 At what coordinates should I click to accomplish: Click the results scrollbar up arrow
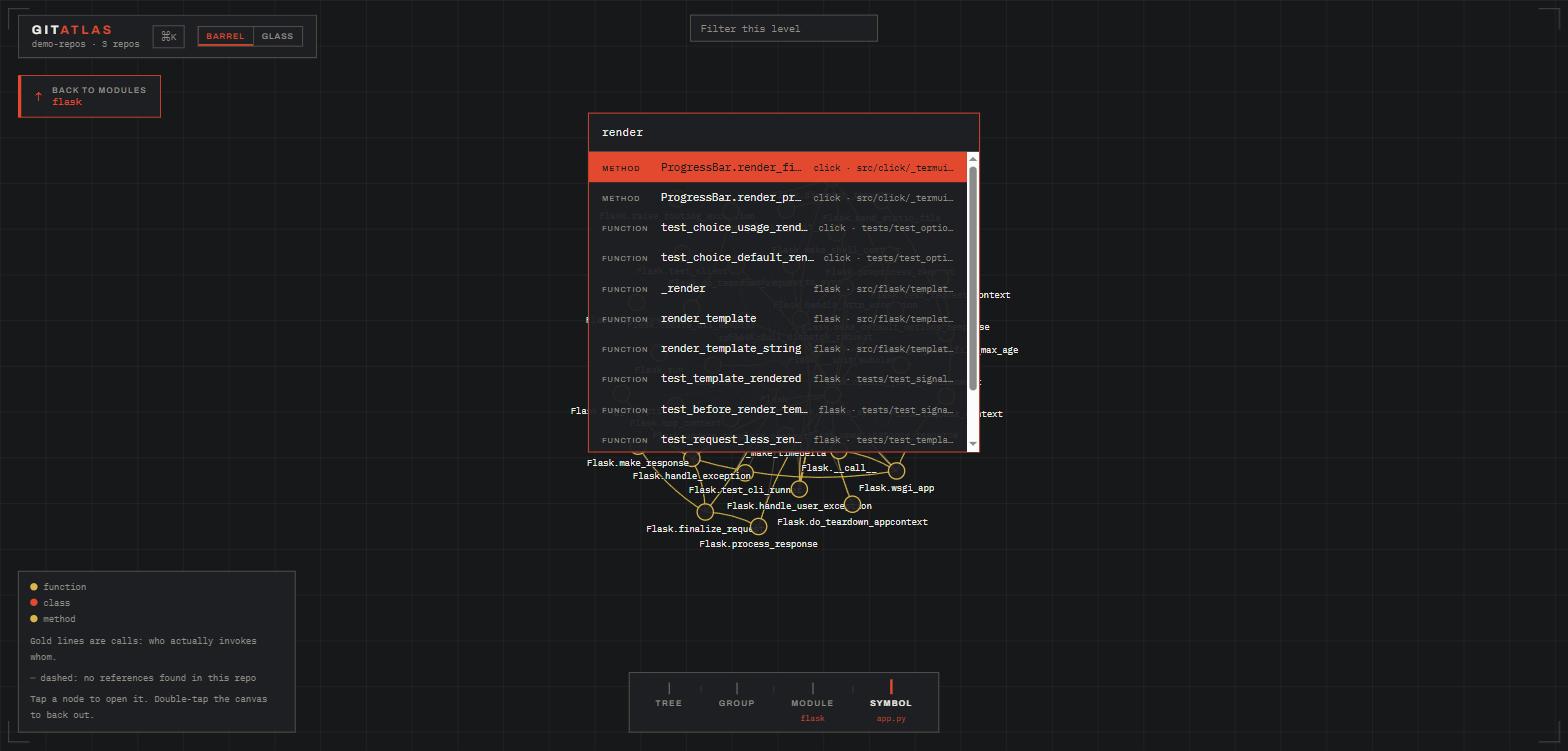pos(973,159)
